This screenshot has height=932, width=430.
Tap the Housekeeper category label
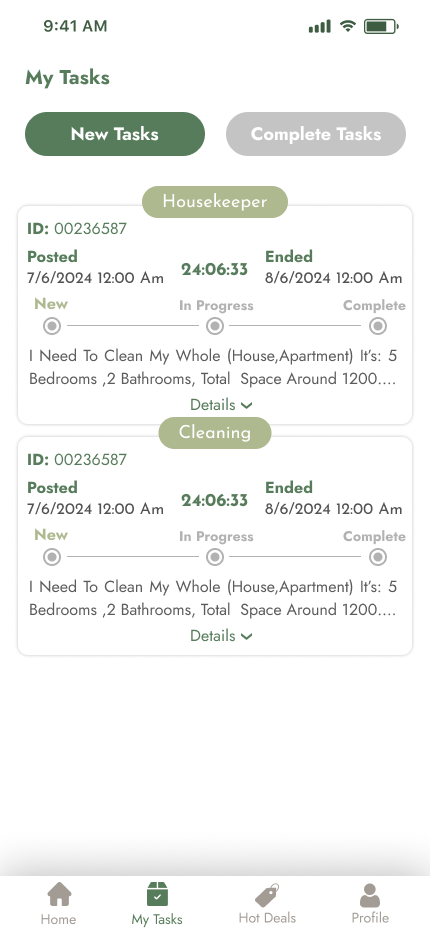215,201
